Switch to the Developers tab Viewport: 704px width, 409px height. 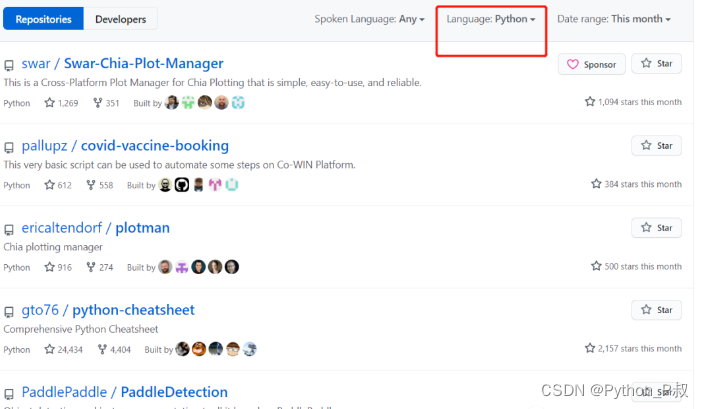(x=120, y=19)
